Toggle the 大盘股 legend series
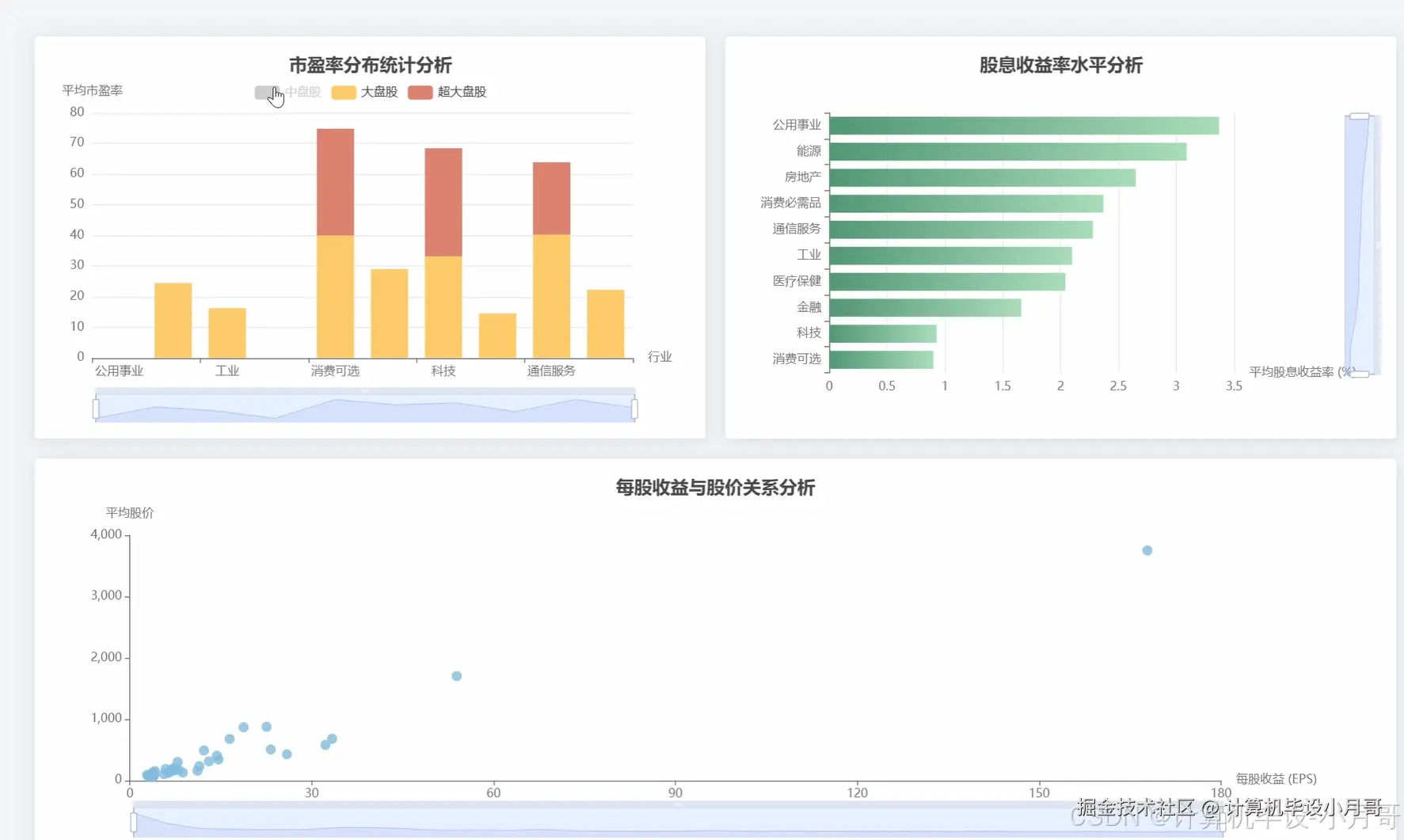1404x840 pixels. click(364, 92)
